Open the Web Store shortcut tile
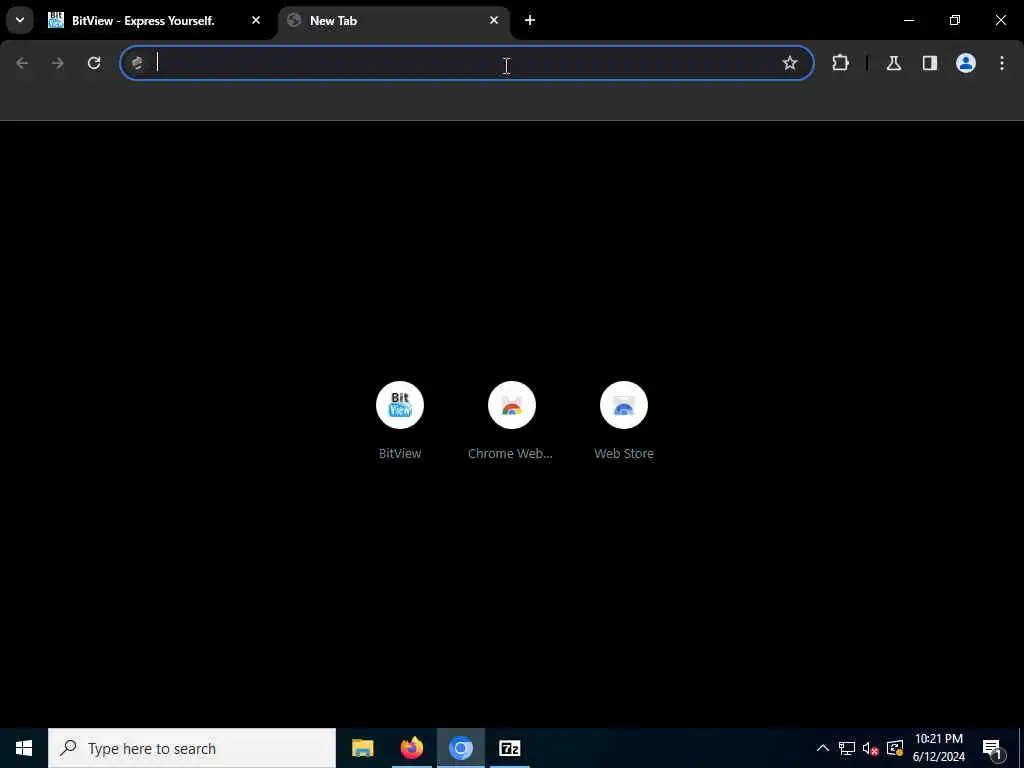Viewport: 1024px width, 768px height. 624,421
